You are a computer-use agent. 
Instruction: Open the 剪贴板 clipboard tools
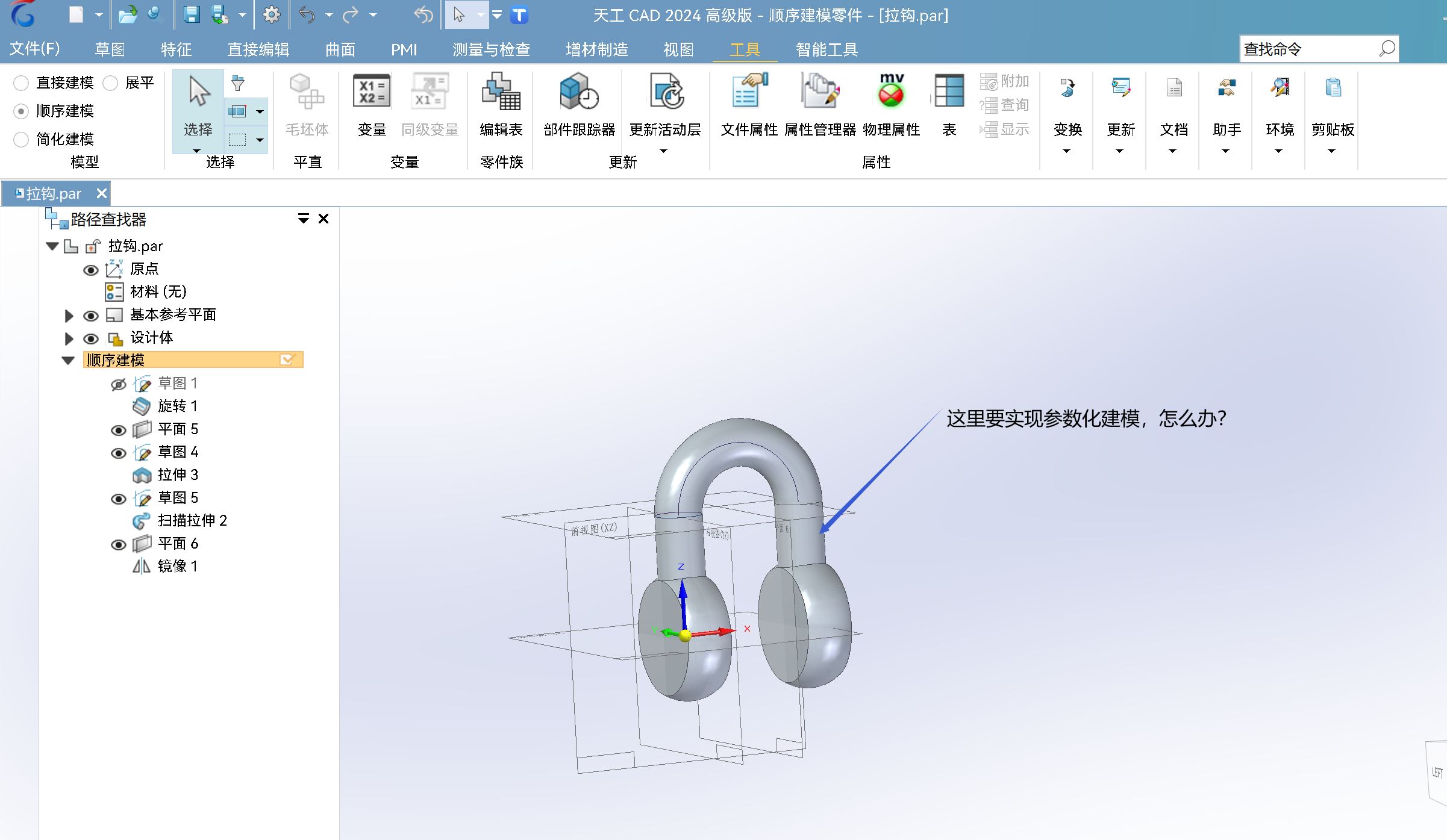point(1333,114)
